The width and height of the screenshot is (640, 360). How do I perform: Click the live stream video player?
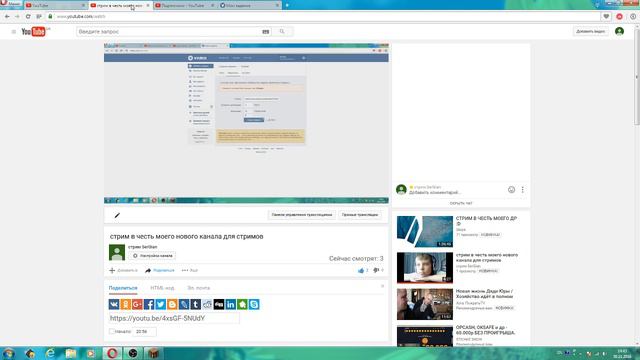246,123
